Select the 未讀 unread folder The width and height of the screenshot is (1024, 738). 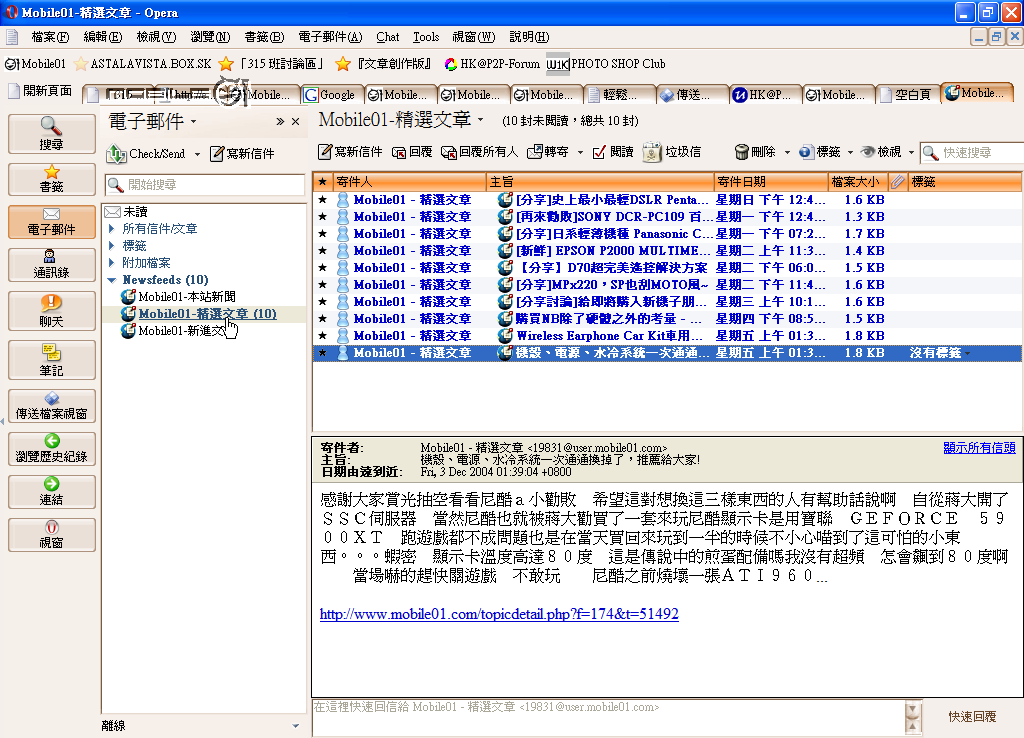click(135, 212)
